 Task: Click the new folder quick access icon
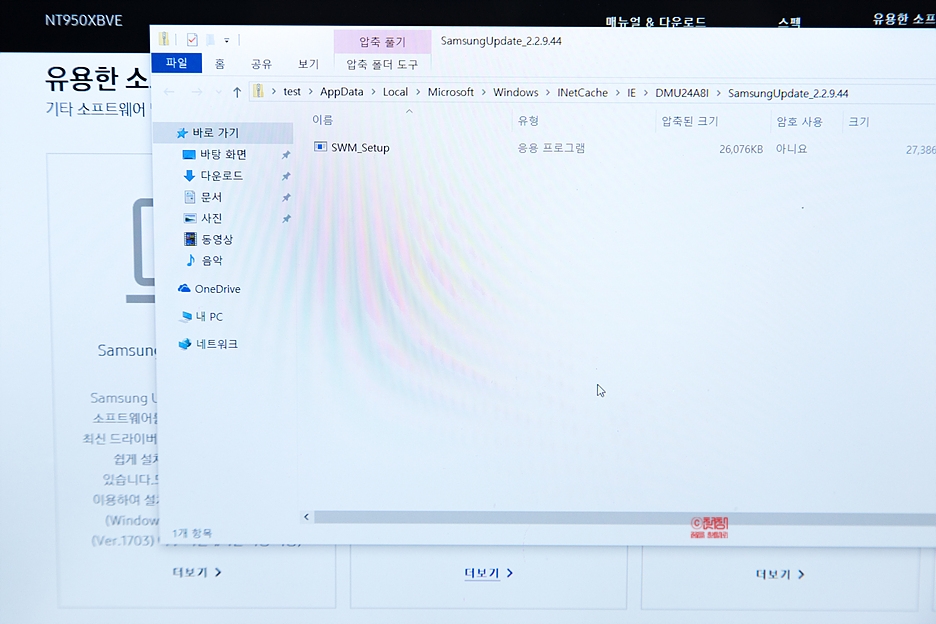pyautogui.click(x=210, y=40)
